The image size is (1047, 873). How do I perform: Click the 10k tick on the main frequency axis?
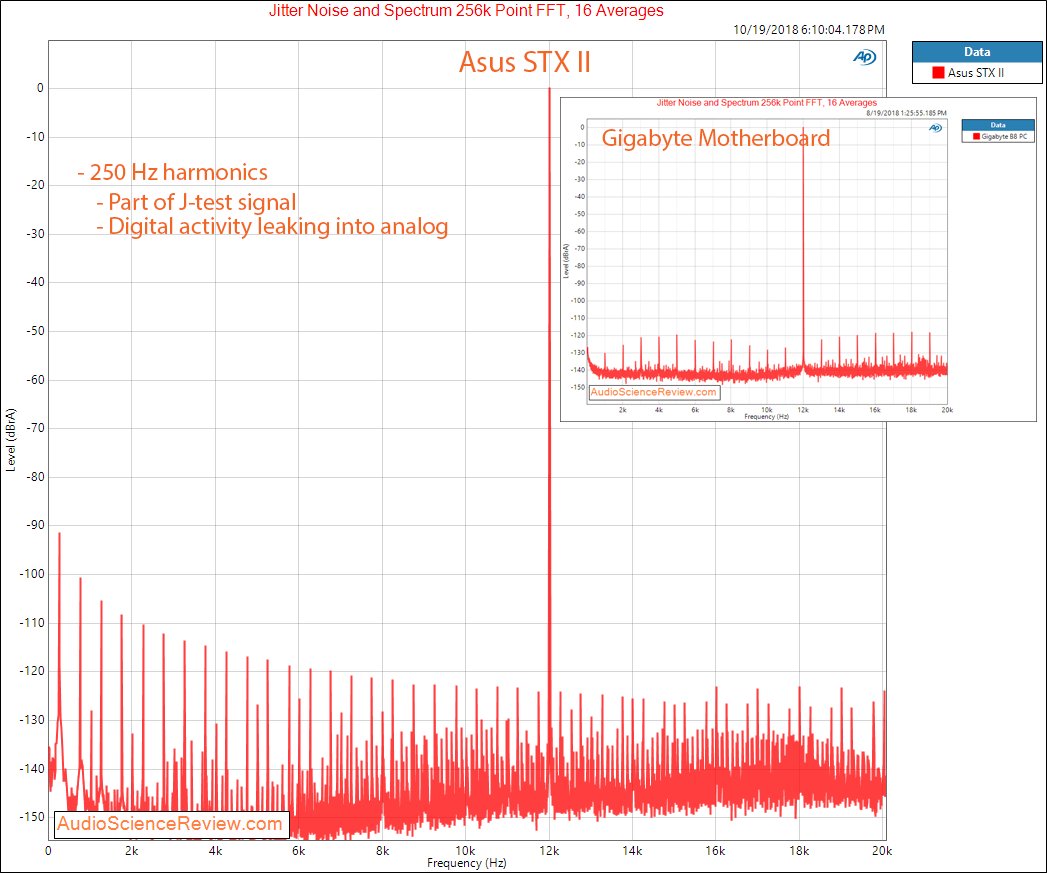465,851
